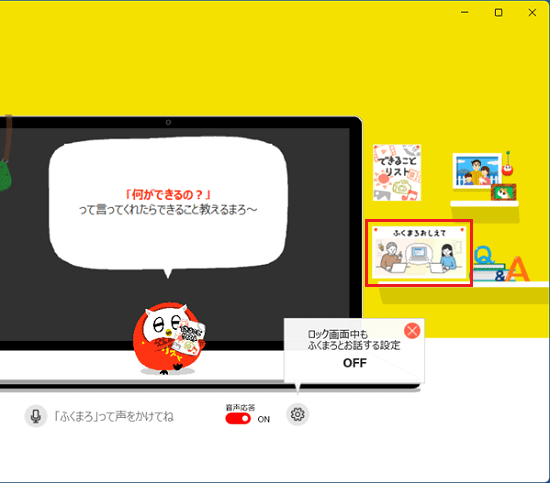Click the family photo frame on shelf
Image resolution: width=550 pixels, height=483 pixels.
[x=477, y=171]
